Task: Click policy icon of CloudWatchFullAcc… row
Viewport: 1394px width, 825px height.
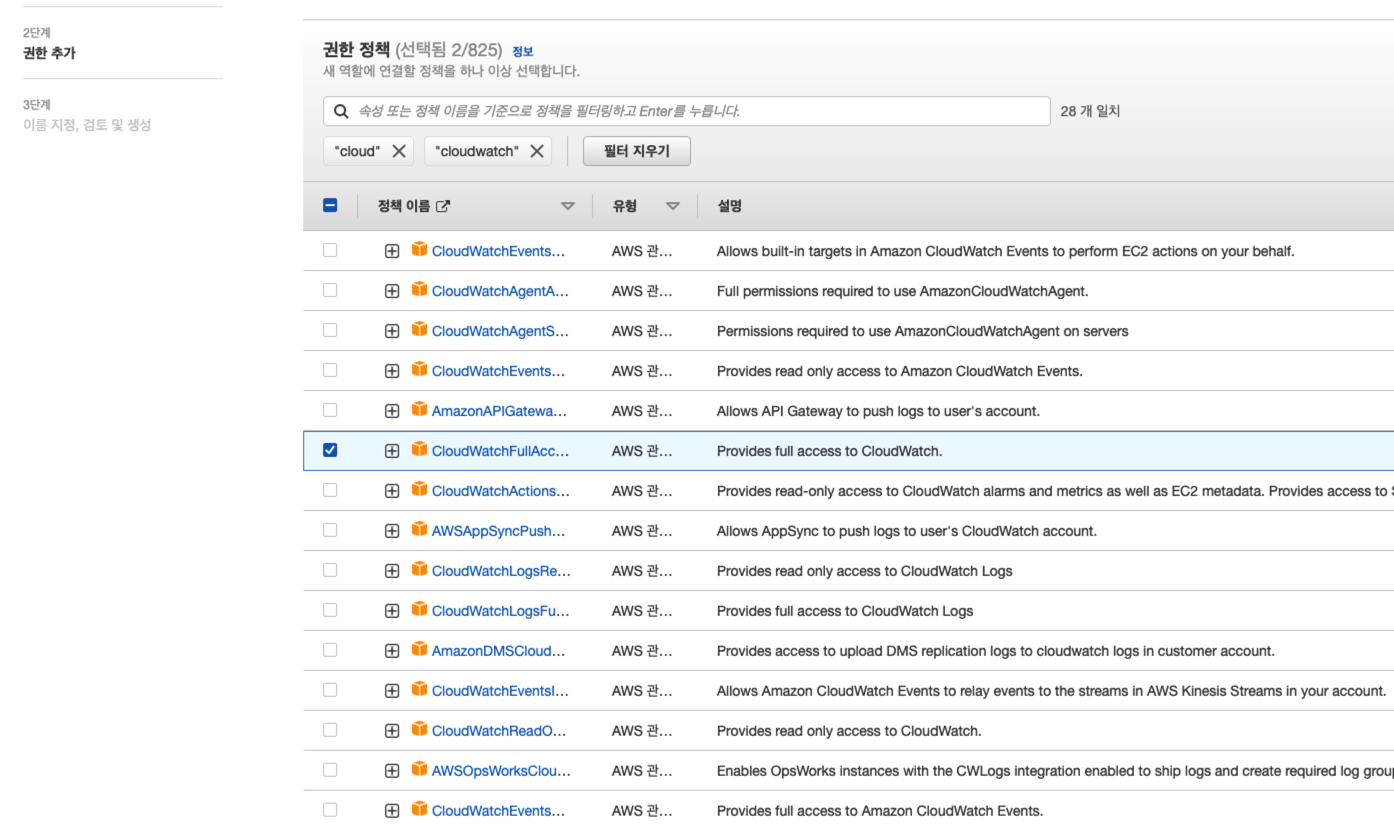Action: [420, 450]
